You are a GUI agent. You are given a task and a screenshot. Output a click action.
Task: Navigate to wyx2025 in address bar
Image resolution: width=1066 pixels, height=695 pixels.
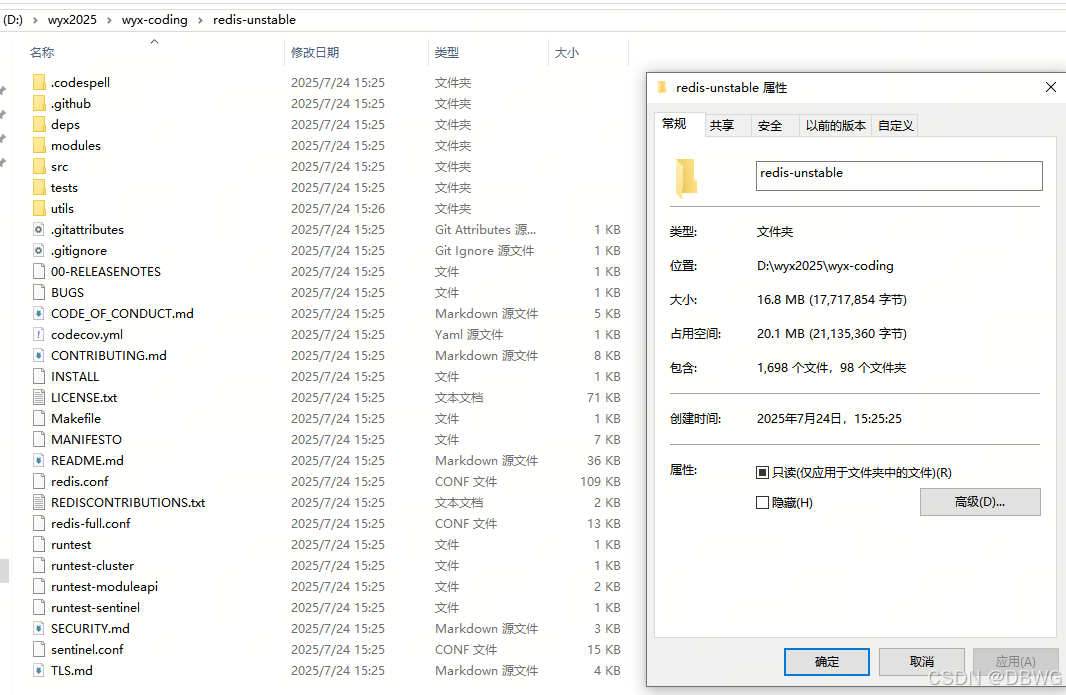[x=72, y=20]
